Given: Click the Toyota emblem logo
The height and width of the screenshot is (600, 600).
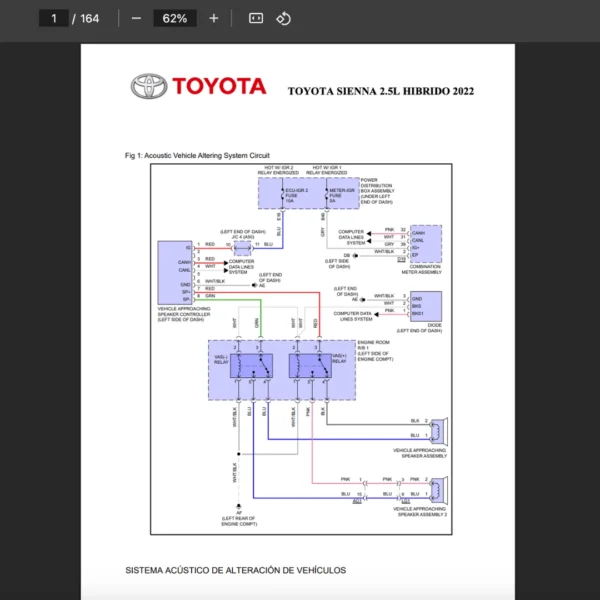Looking at the screenshot, I should tap(148, 86).
